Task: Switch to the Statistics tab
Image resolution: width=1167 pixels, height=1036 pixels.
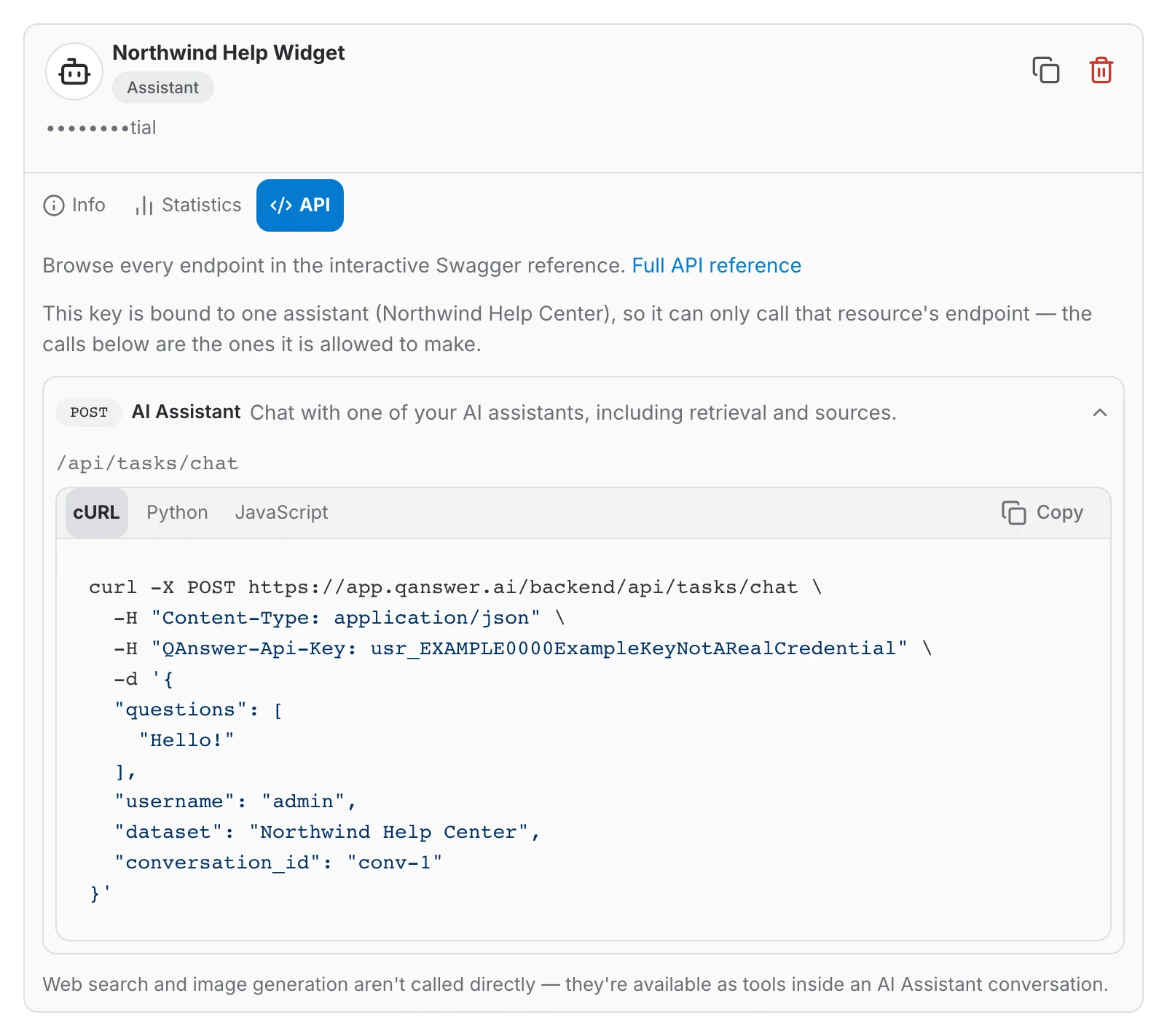Action: [188, 205]
